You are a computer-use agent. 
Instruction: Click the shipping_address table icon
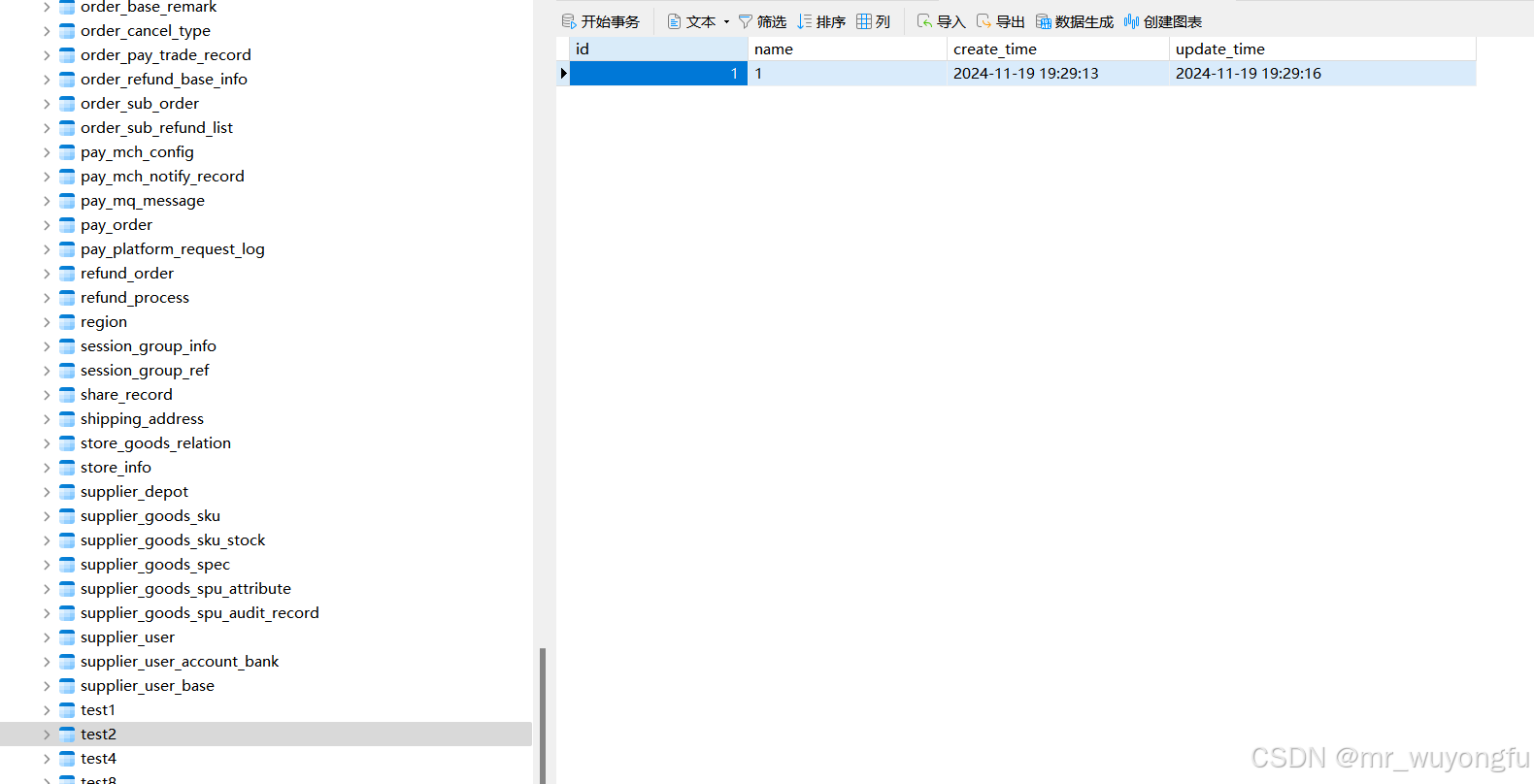(x=67, y=419)
